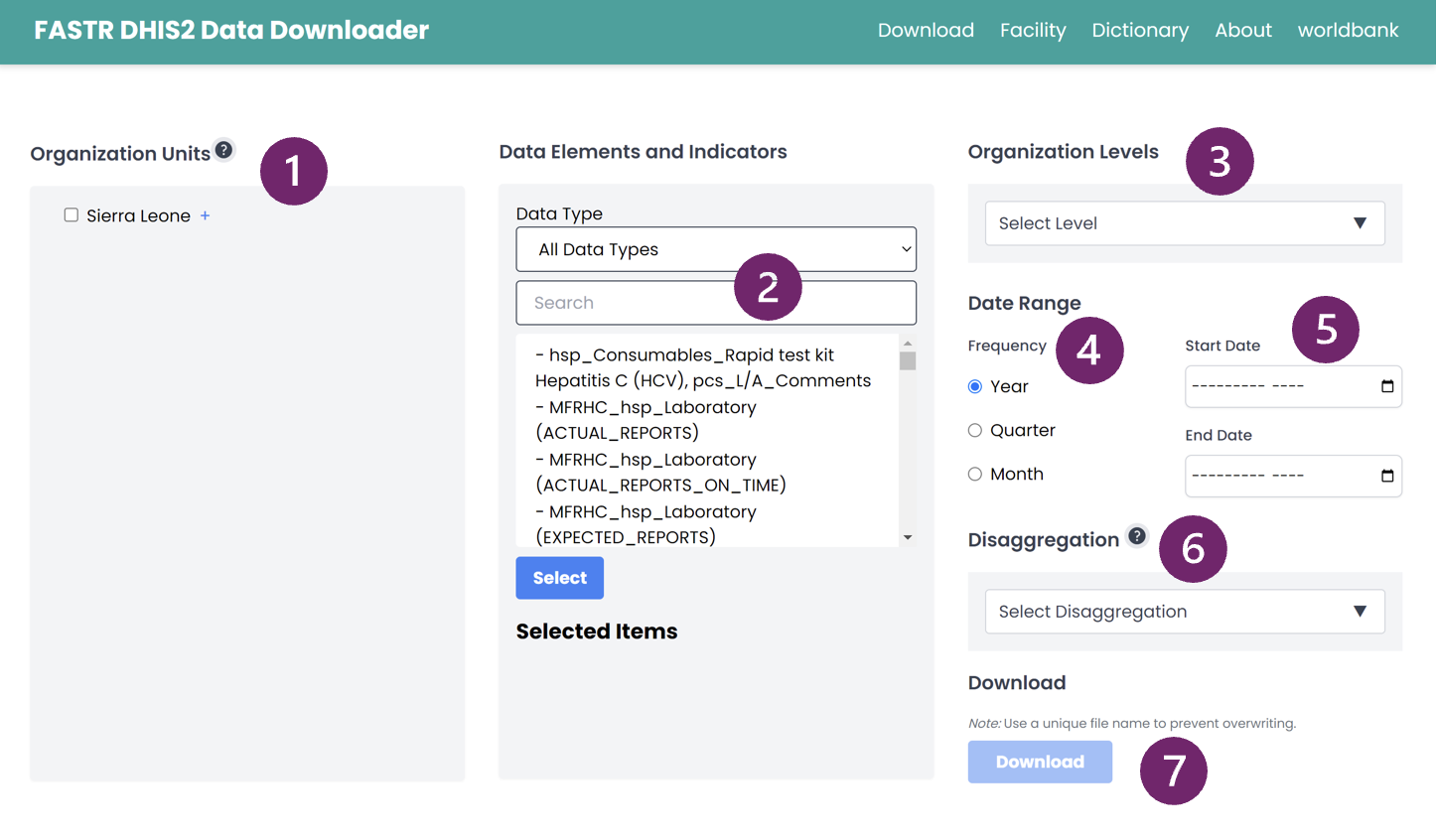This screenshot has width=1436, height=840.
Task: Click the End Date input field
Action: (1293, 476)
